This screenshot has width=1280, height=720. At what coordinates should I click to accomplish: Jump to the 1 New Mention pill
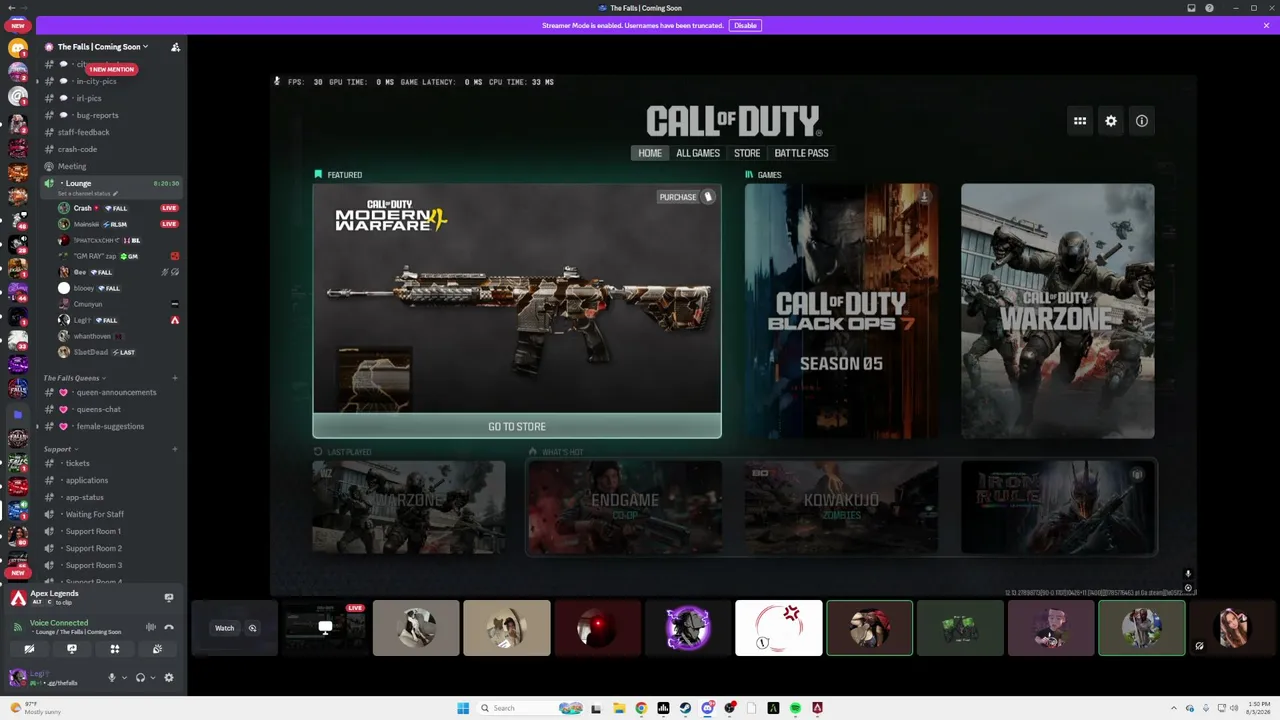click(x=111, y=69)
